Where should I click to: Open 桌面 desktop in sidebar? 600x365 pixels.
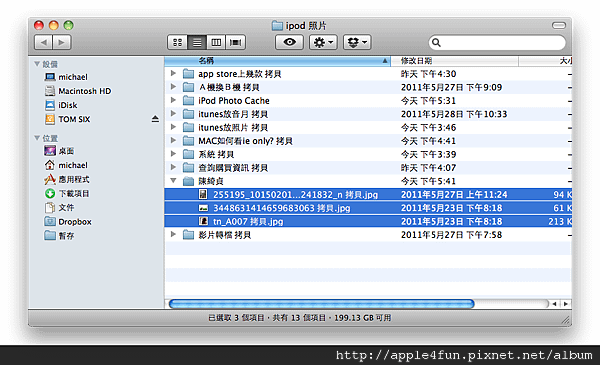59,151
